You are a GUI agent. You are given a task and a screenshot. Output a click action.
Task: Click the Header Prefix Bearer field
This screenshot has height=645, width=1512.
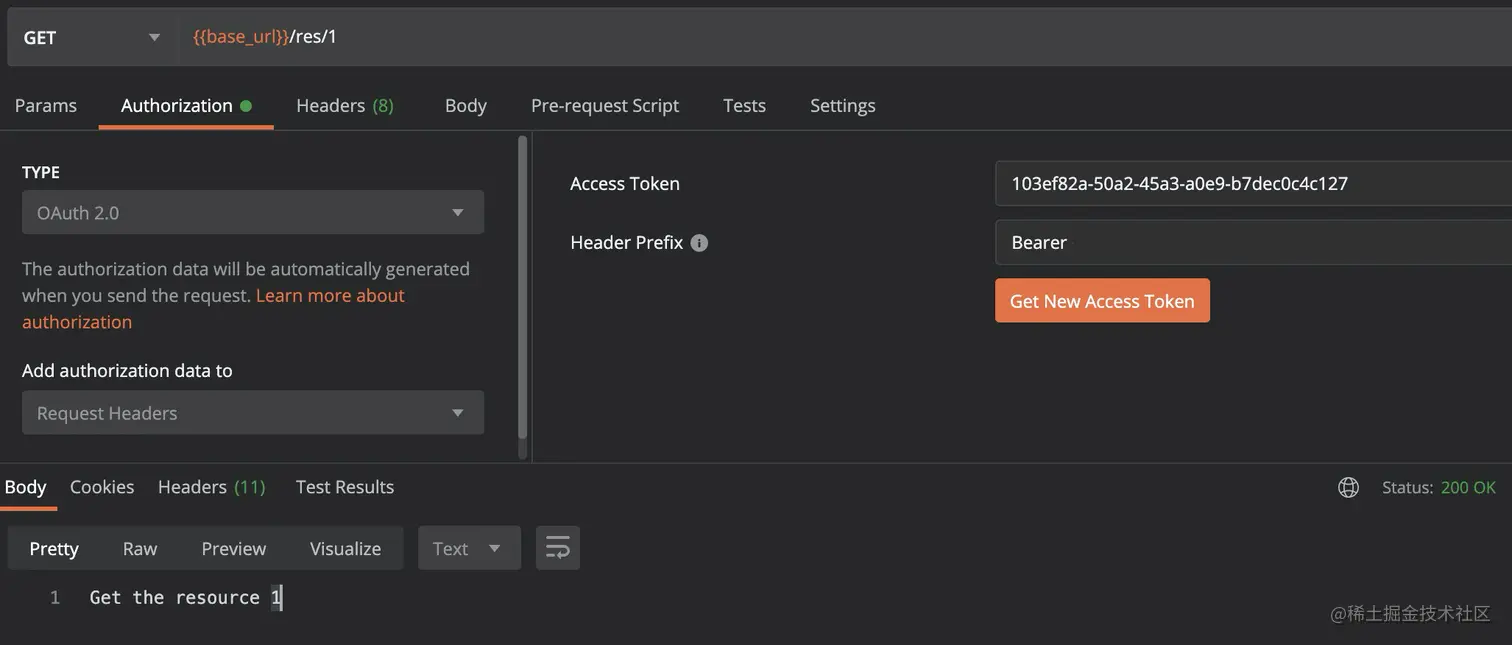click(x=1253, y=242)
